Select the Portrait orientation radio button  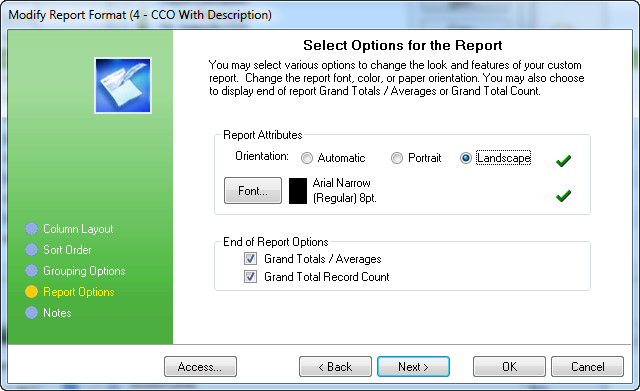pos(397,158)
